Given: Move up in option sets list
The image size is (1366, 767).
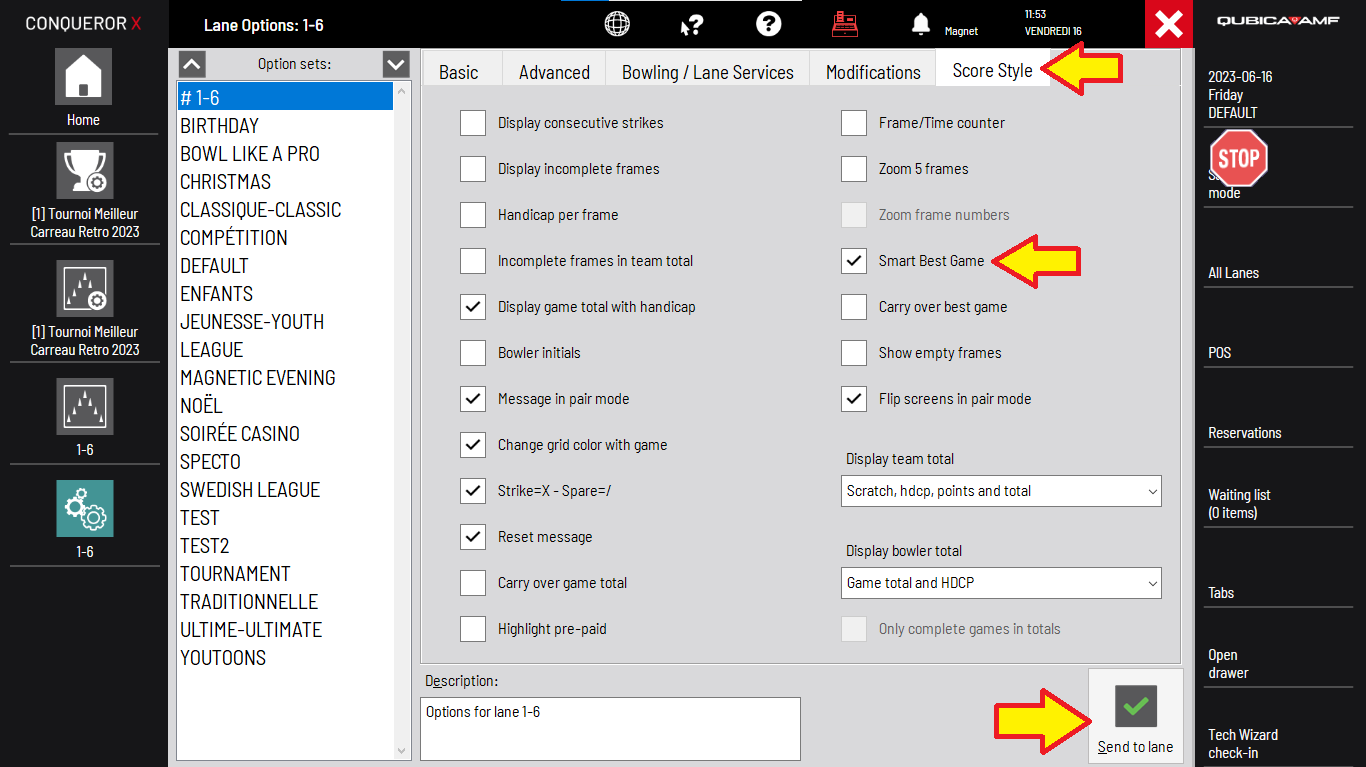Looking at the screenshot, I should (x=192, y=64).
